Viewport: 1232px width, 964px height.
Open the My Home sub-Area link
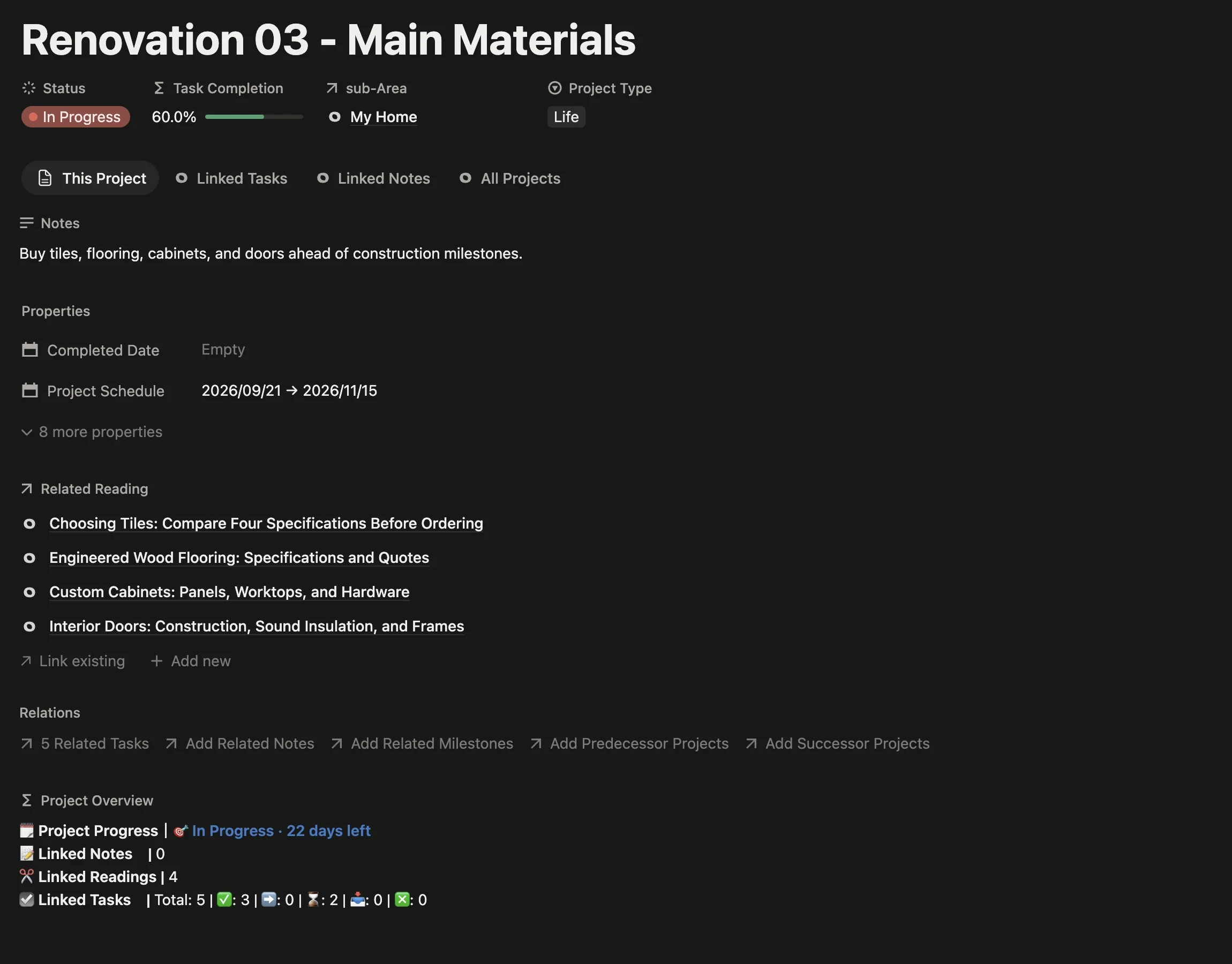[x=383, y=117]
